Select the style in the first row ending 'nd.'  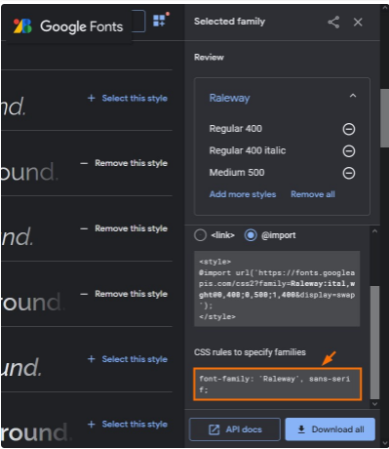pos(127,98)
